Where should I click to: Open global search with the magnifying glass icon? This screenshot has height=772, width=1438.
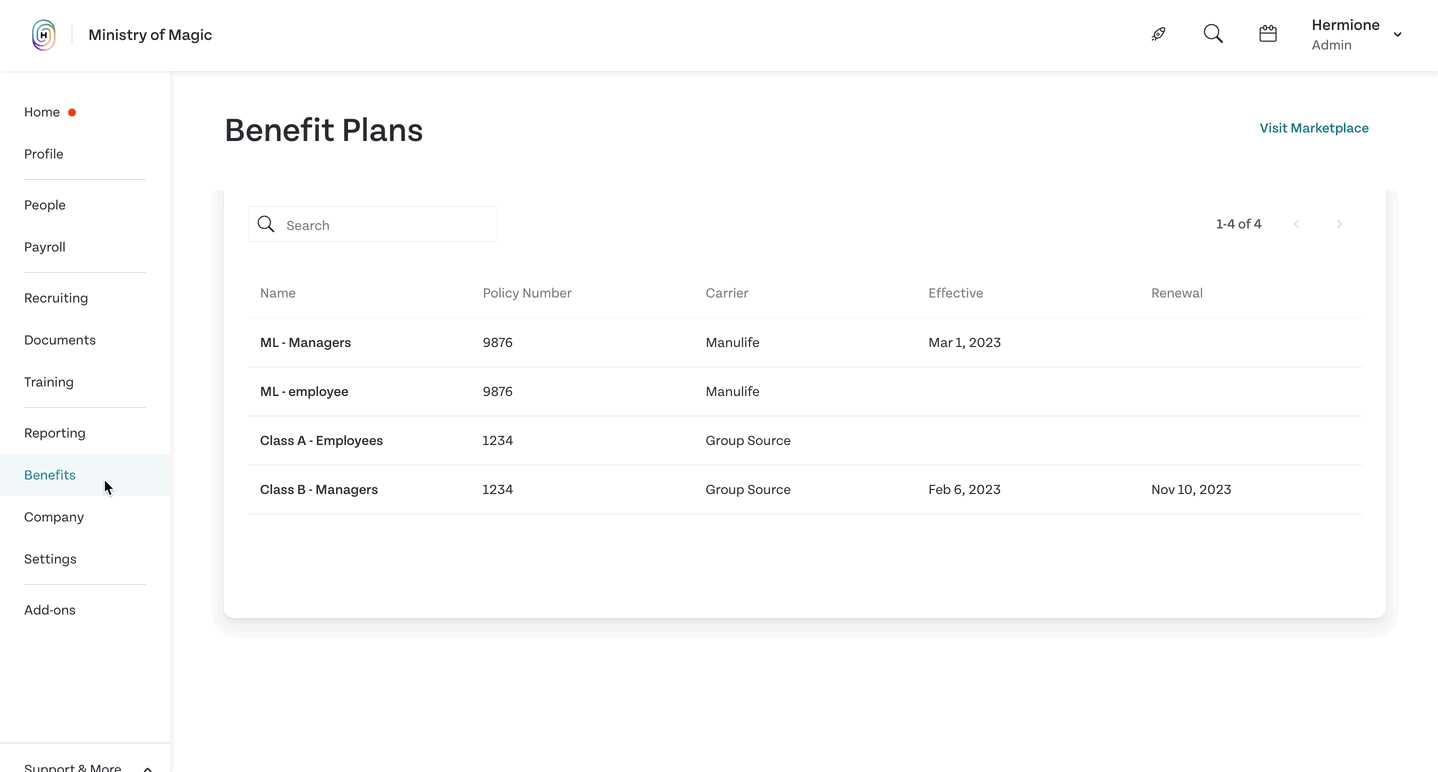point(1213,33)
